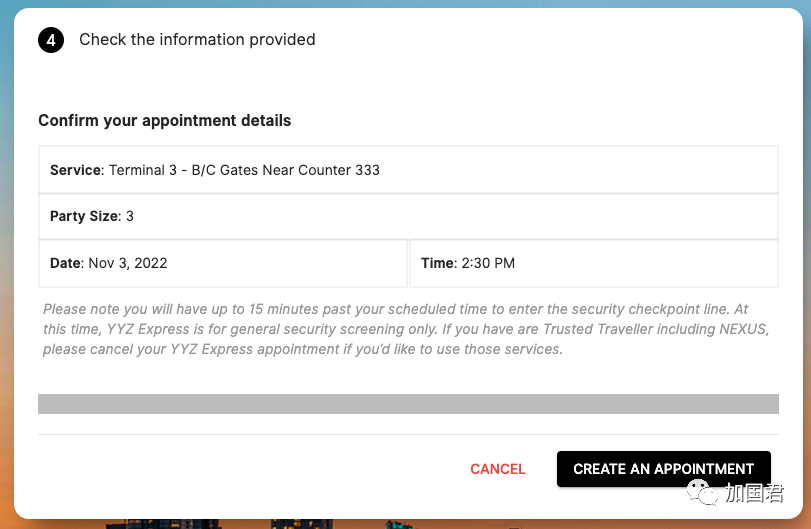Click the party size value 3
Viewport: 811px width, 529px height.
[x=130, y=216]
